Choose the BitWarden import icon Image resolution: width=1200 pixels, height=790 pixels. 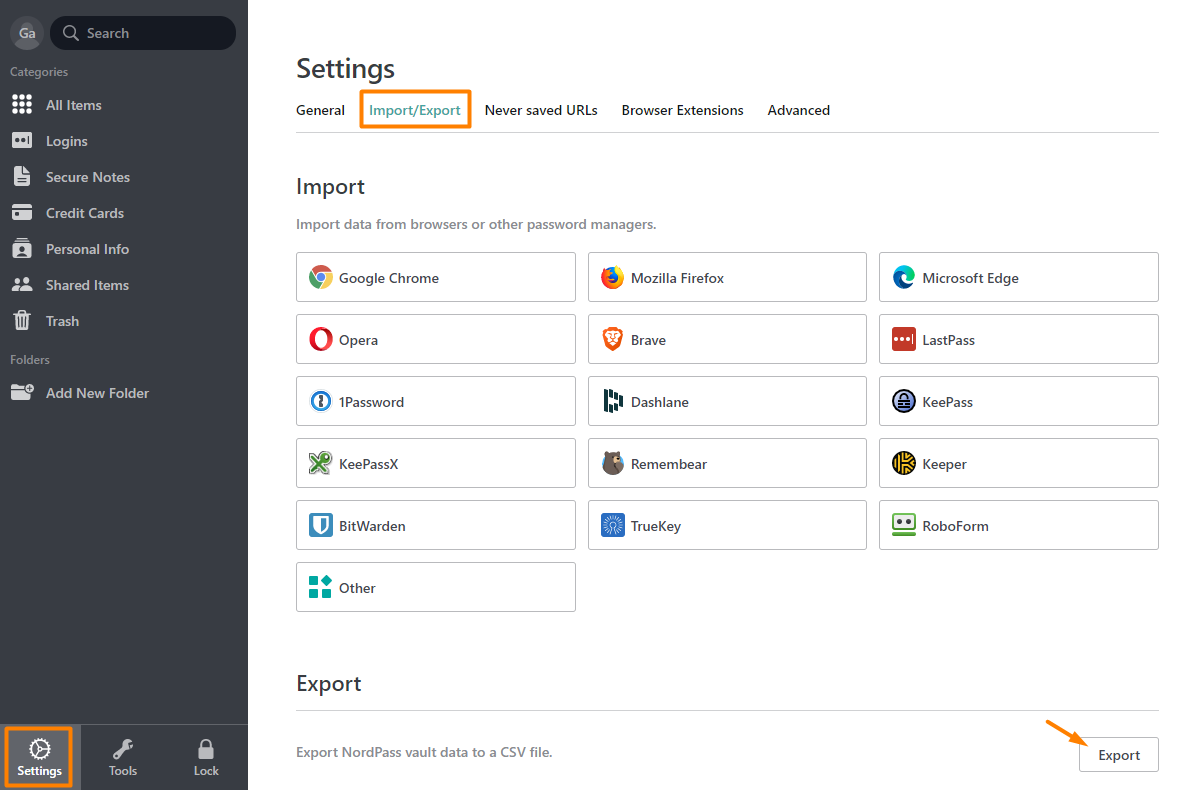(x=321, y=526)
